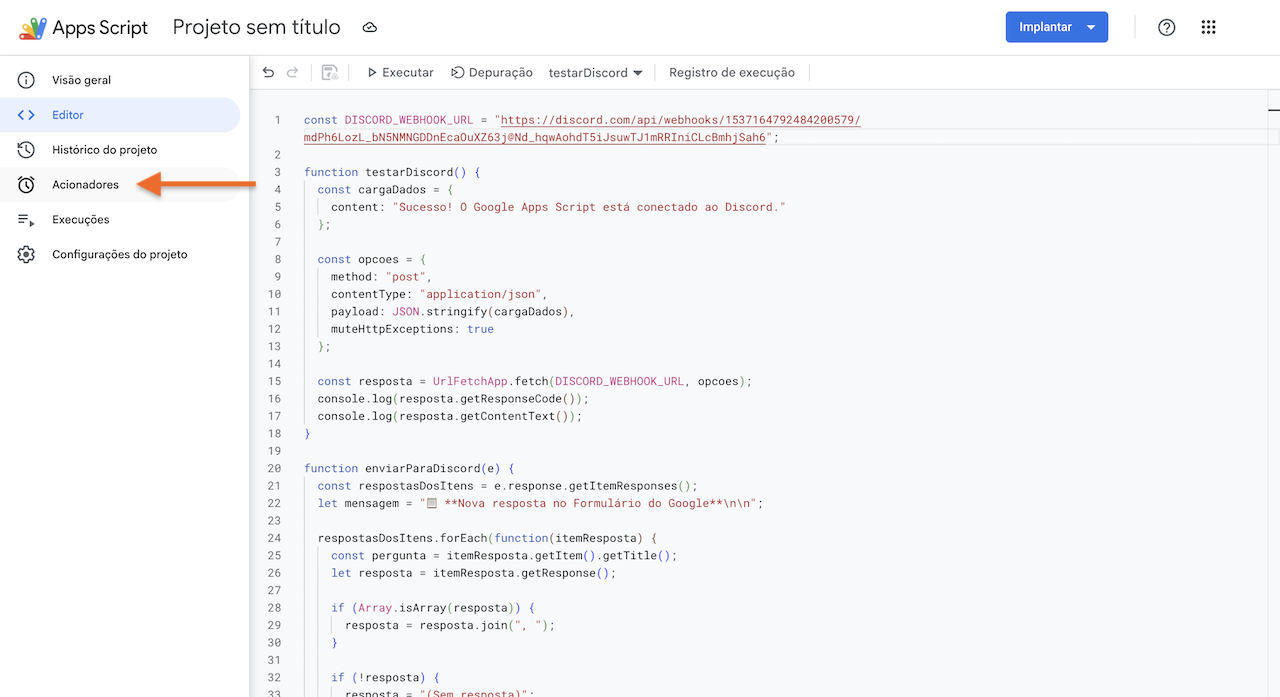Click 'console.log(resposta.getContentText());' line
The height and width of the screenshot is (697, 1280).
coord(449,416)
